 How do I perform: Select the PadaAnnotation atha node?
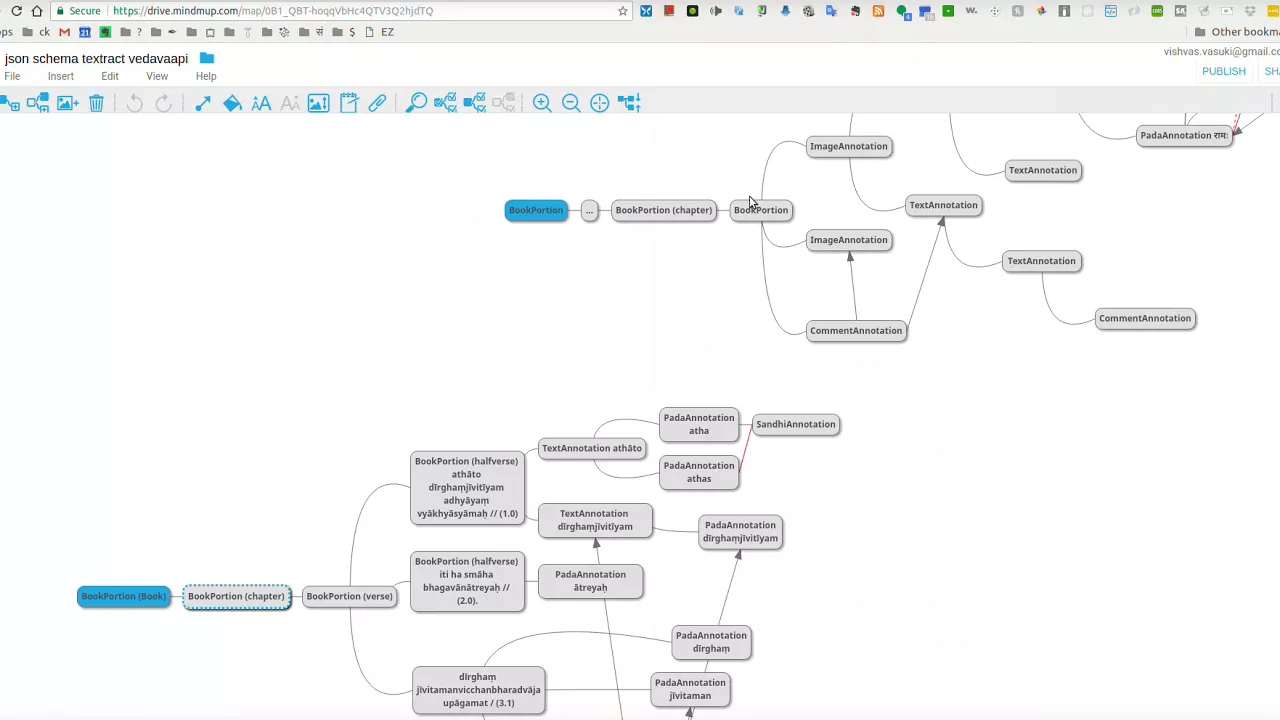pos(699,424)
